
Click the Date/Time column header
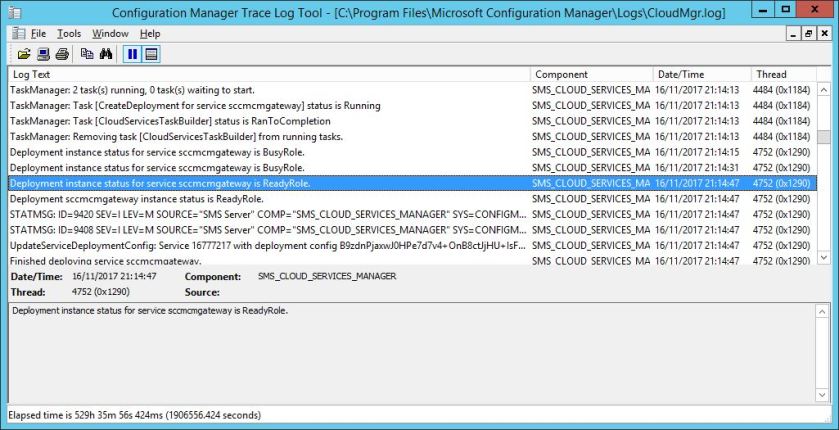coord(702,74)
